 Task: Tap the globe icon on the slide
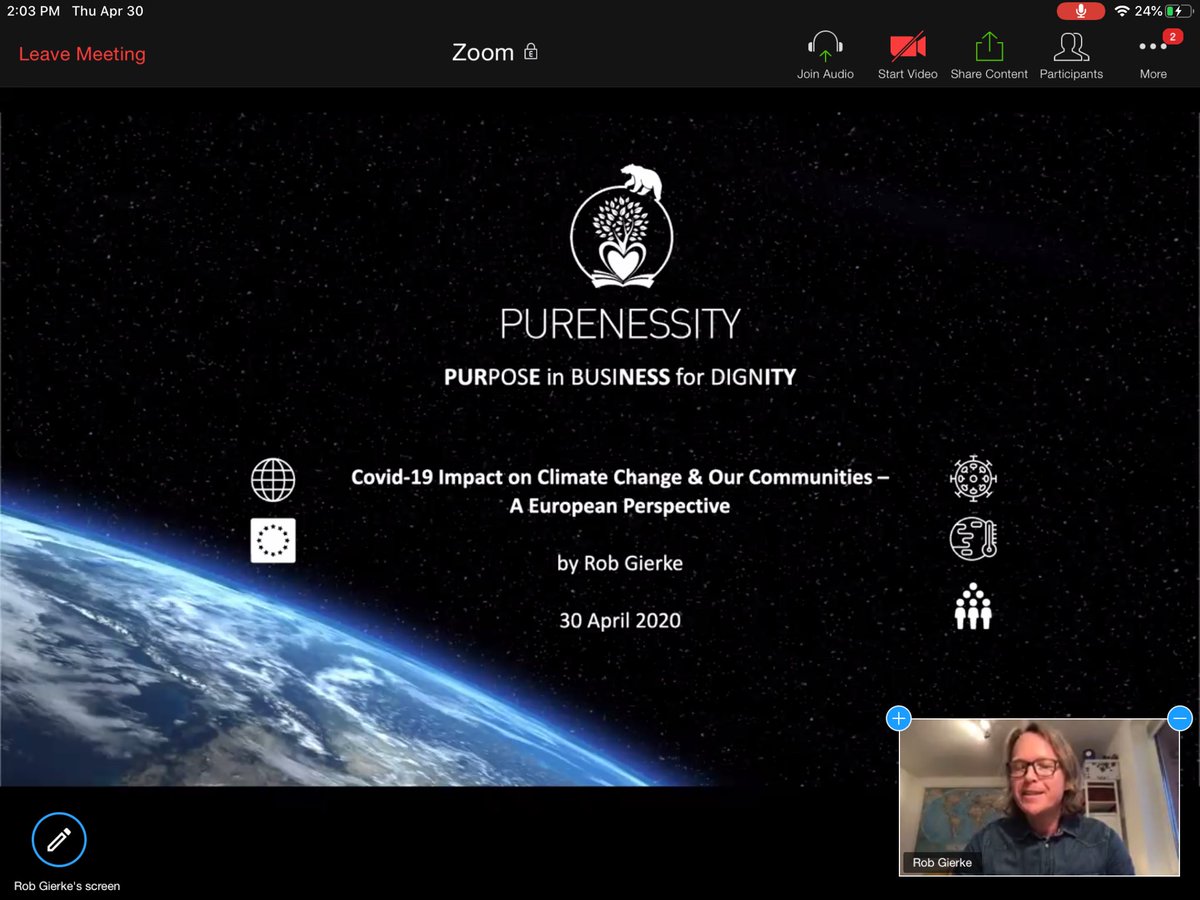pyautogui.click(x=273, y=480)
